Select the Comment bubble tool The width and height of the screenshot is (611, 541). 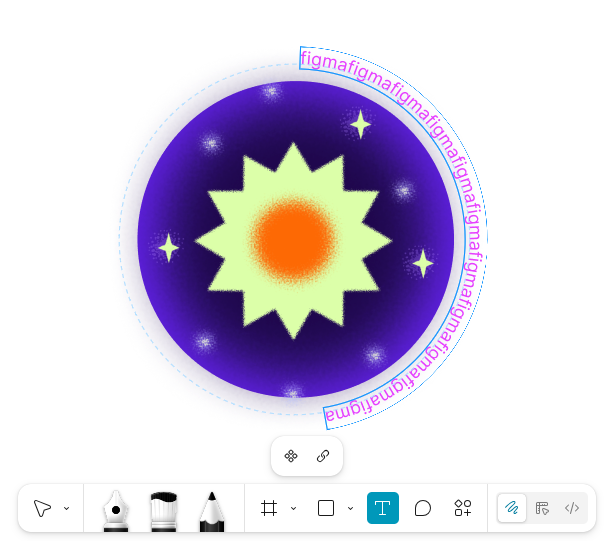(423, 508)
